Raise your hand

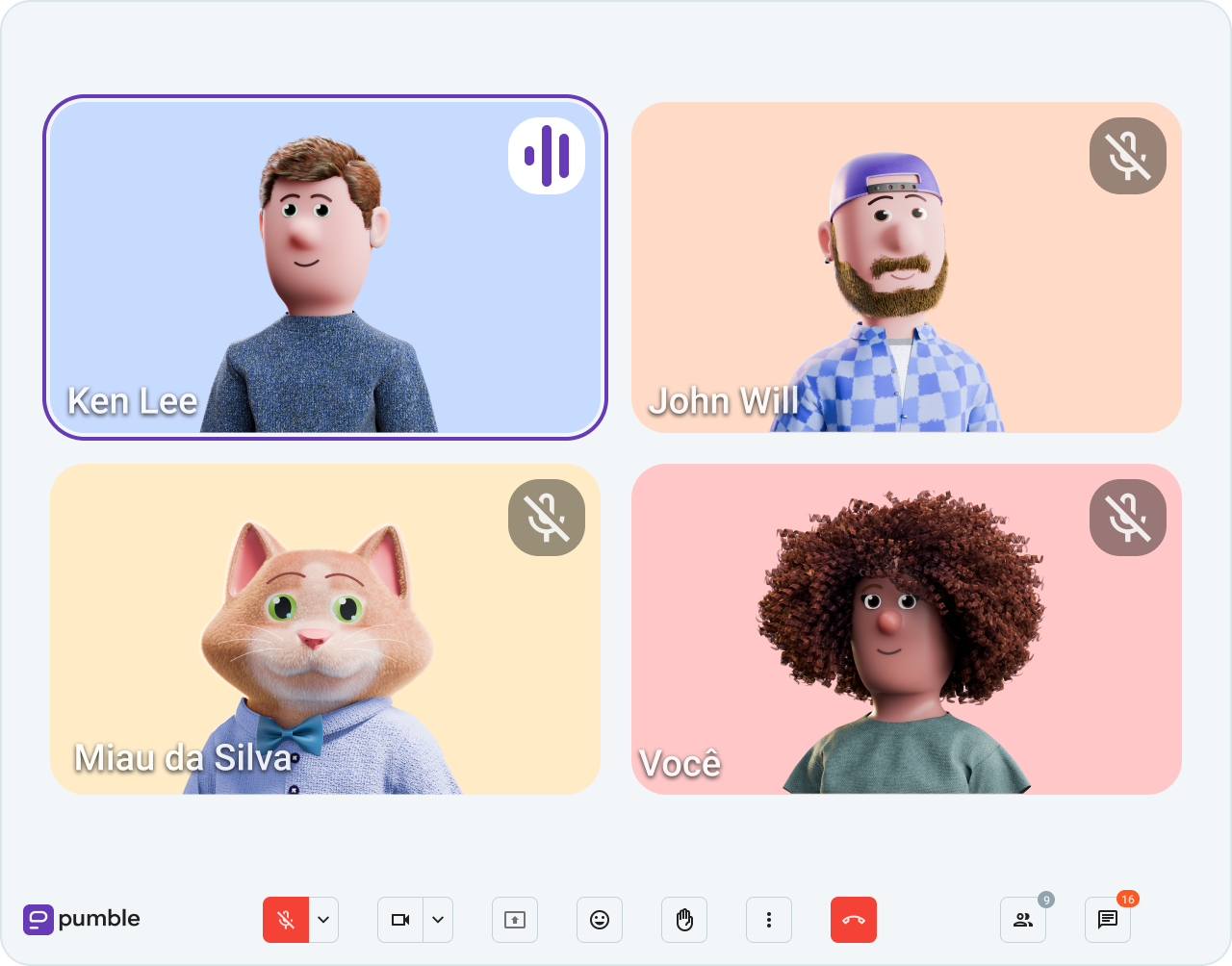[x=684, y=920]
